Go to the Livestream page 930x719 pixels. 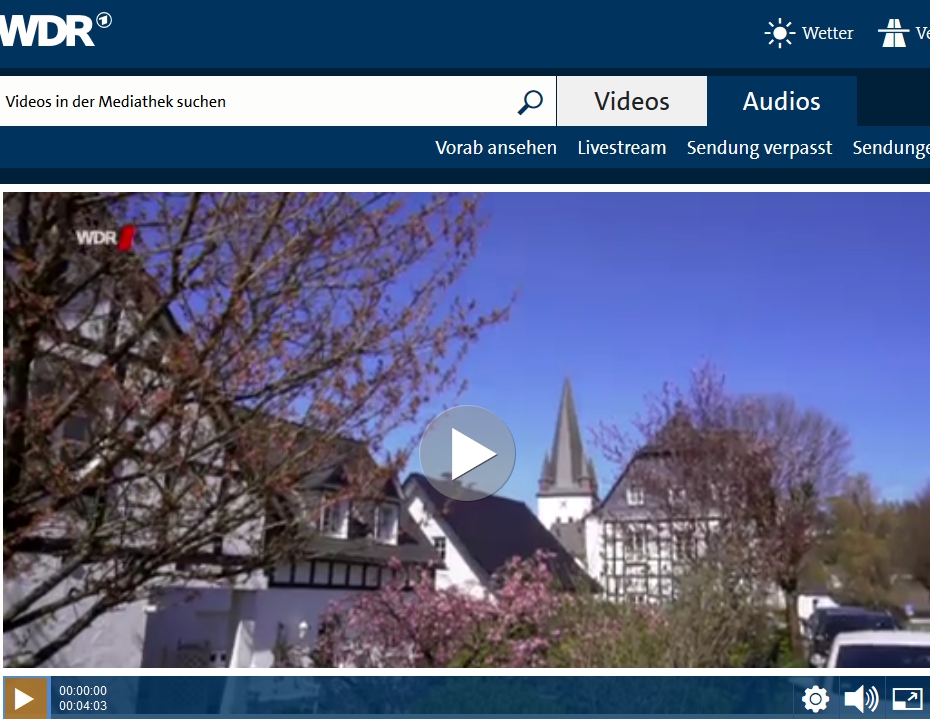(621, 148)
